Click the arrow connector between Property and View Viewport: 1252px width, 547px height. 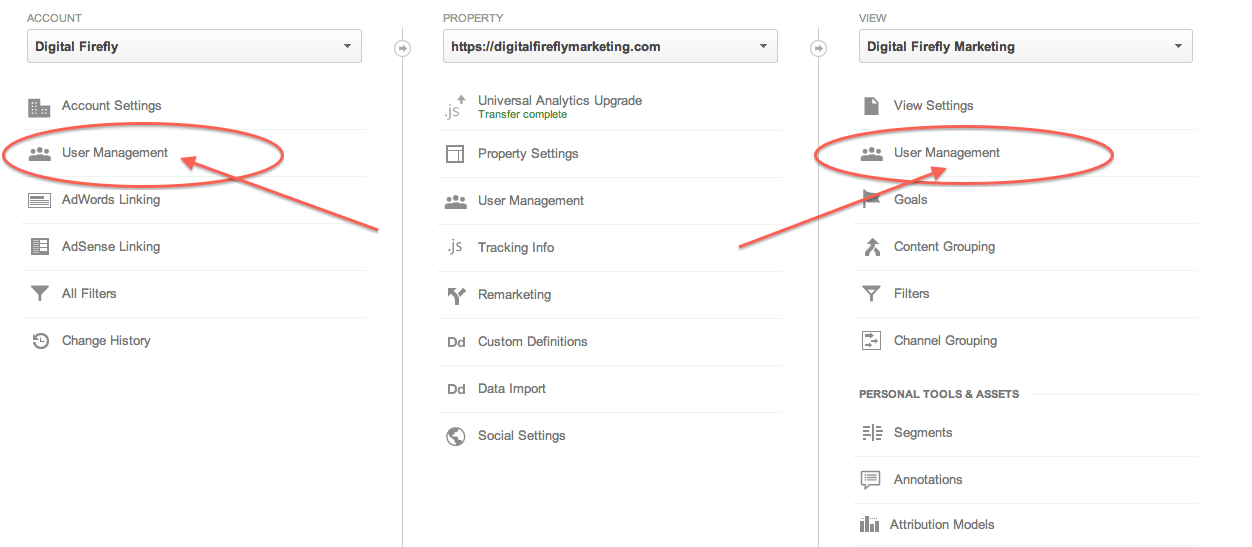coord(818,47)
